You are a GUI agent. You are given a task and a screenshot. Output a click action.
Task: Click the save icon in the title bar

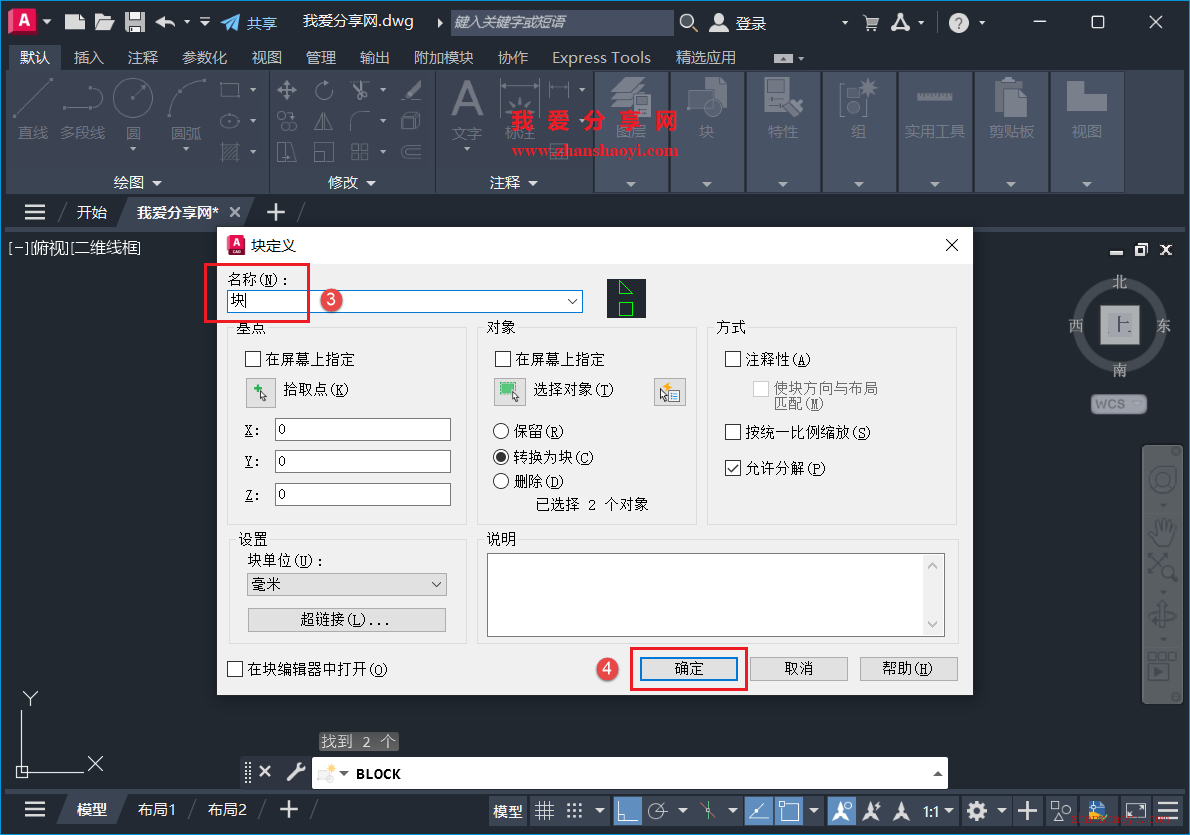[x=134, y=22]
